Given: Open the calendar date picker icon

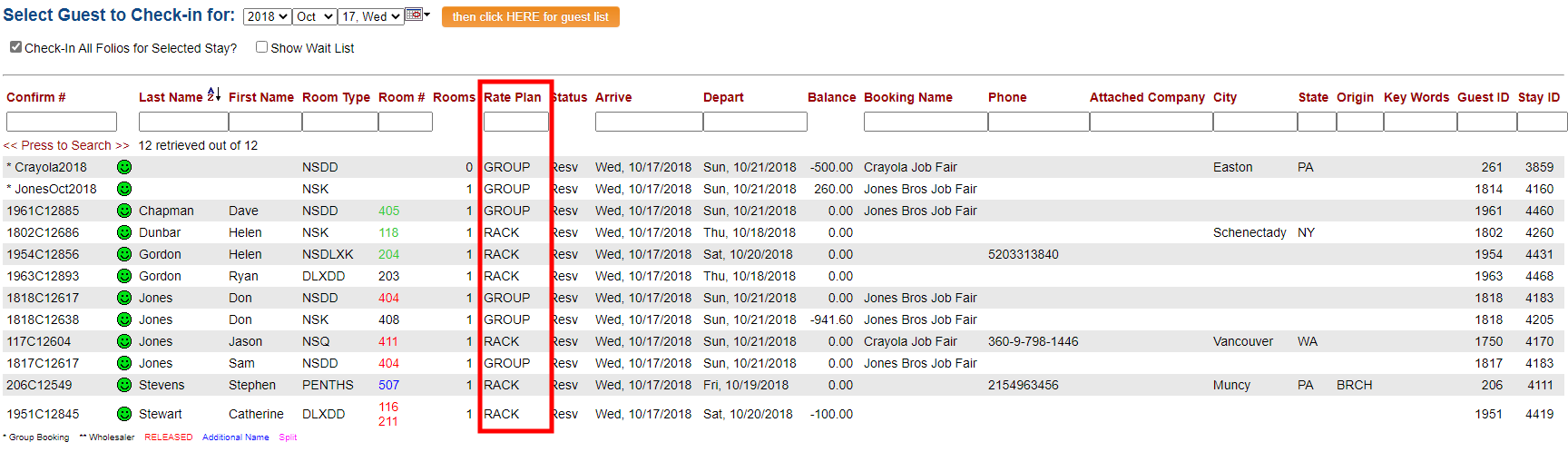Looking at the screenshot, I should click(414, 15).
